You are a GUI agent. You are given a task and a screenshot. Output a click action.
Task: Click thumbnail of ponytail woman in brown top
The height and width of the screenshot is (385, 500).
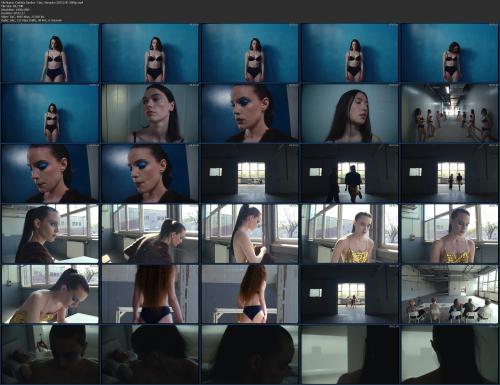pos(50,234)
